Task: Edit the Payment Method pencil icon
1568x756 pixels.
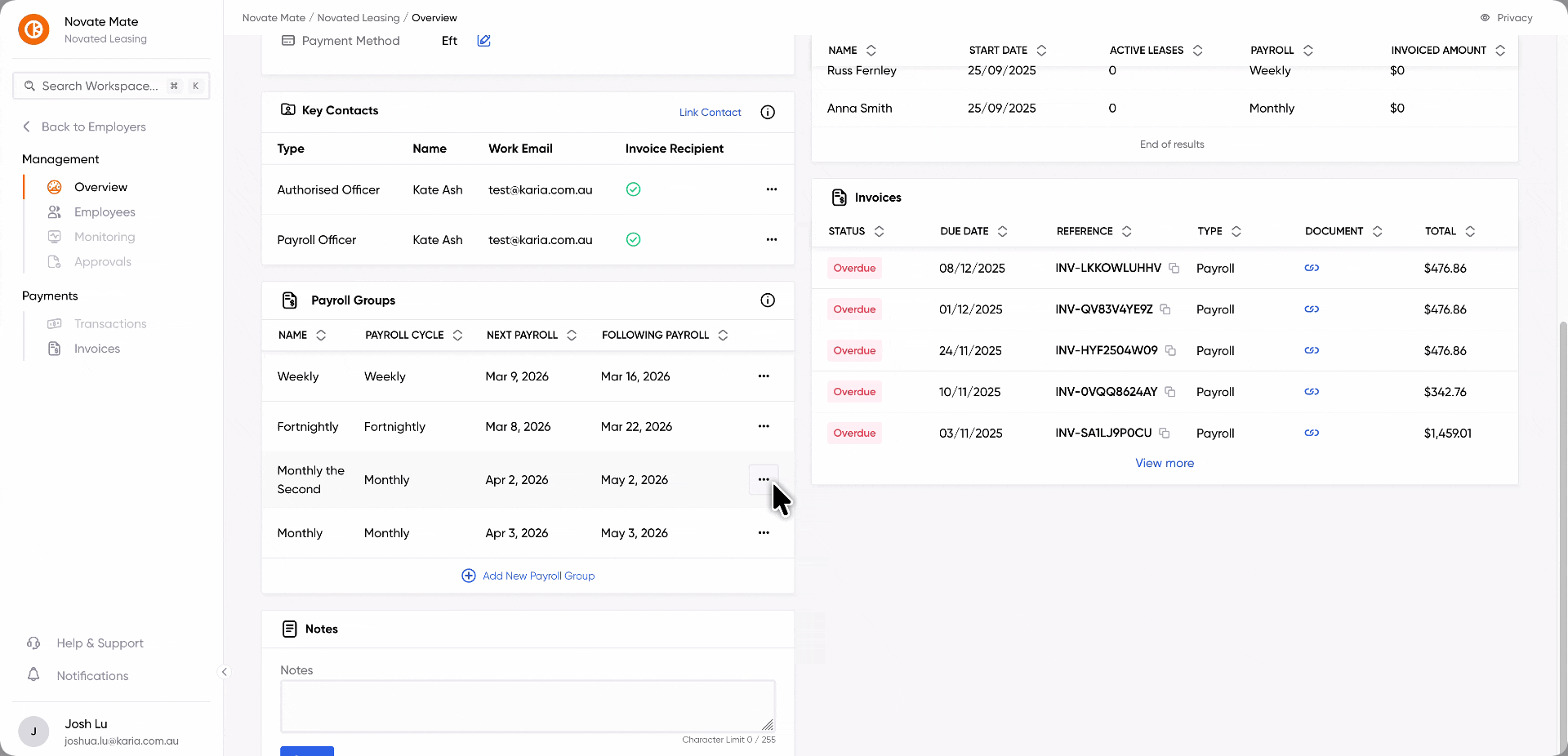Action: 483,41
